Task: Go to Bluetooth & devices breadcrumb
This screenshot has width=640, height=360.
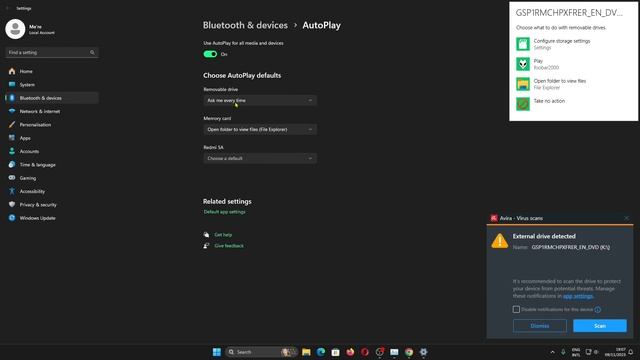Action: 245,25
